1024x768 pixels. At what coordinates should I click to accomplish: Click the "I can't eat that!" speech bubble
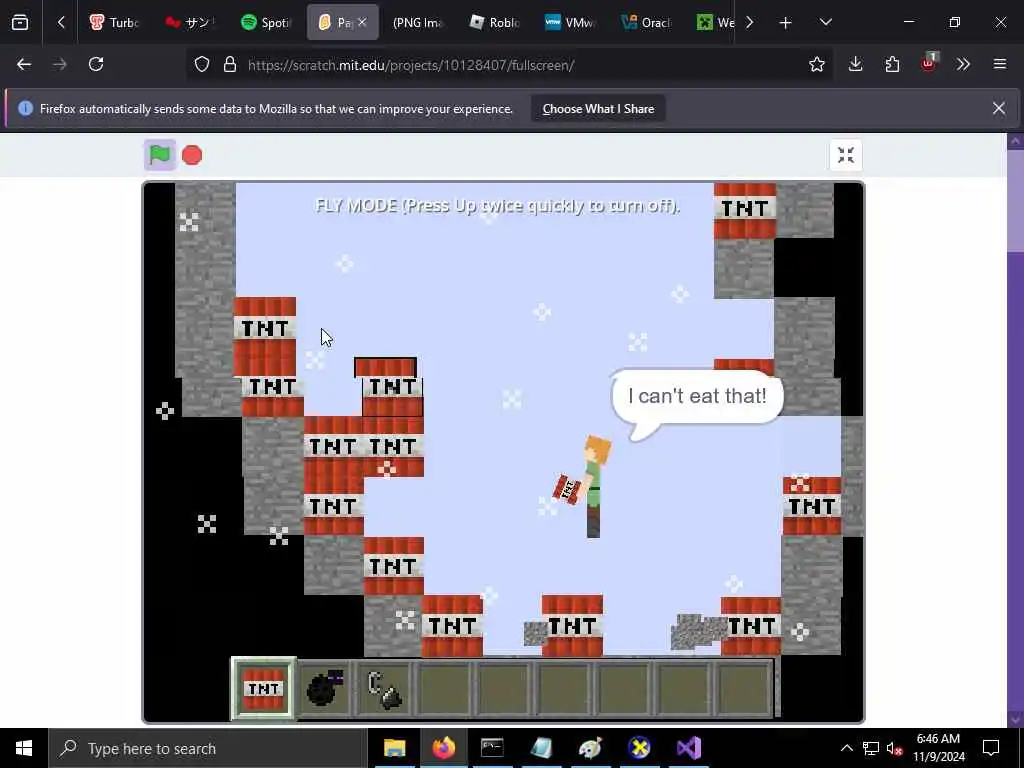pyautogui.click(x=696, y=396)
